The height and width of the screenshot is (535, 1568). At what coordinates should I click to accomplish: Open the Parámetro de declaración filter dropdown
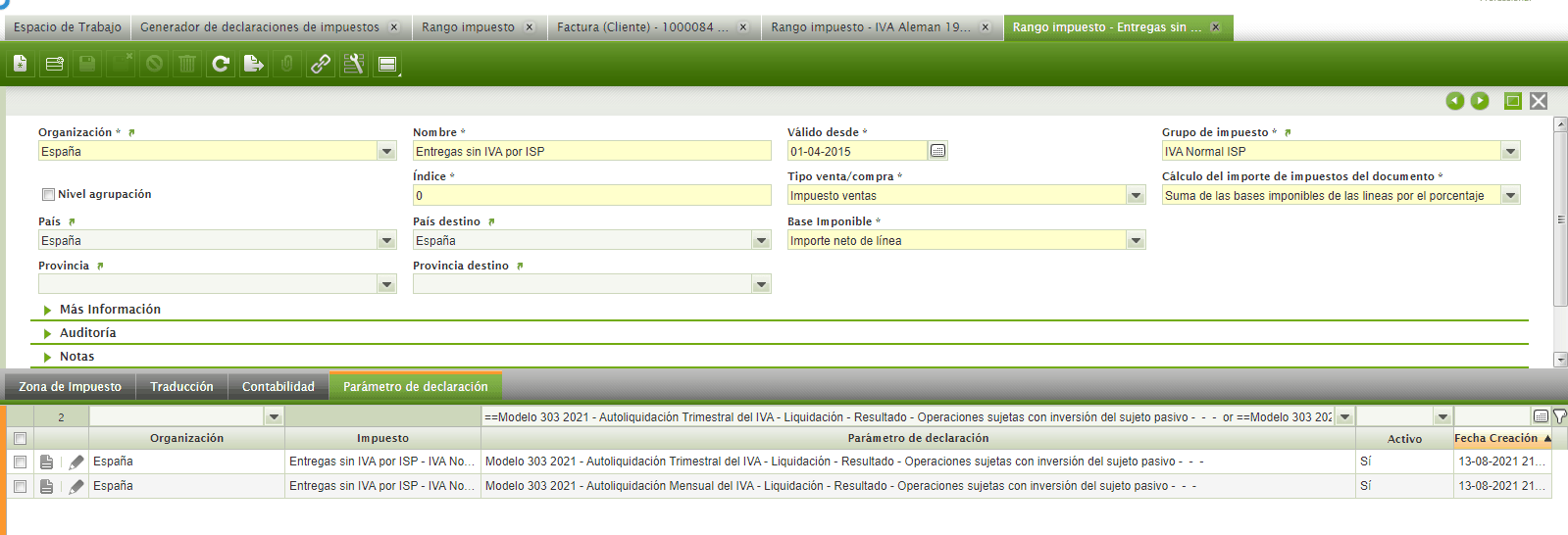tap(1345, 416)
